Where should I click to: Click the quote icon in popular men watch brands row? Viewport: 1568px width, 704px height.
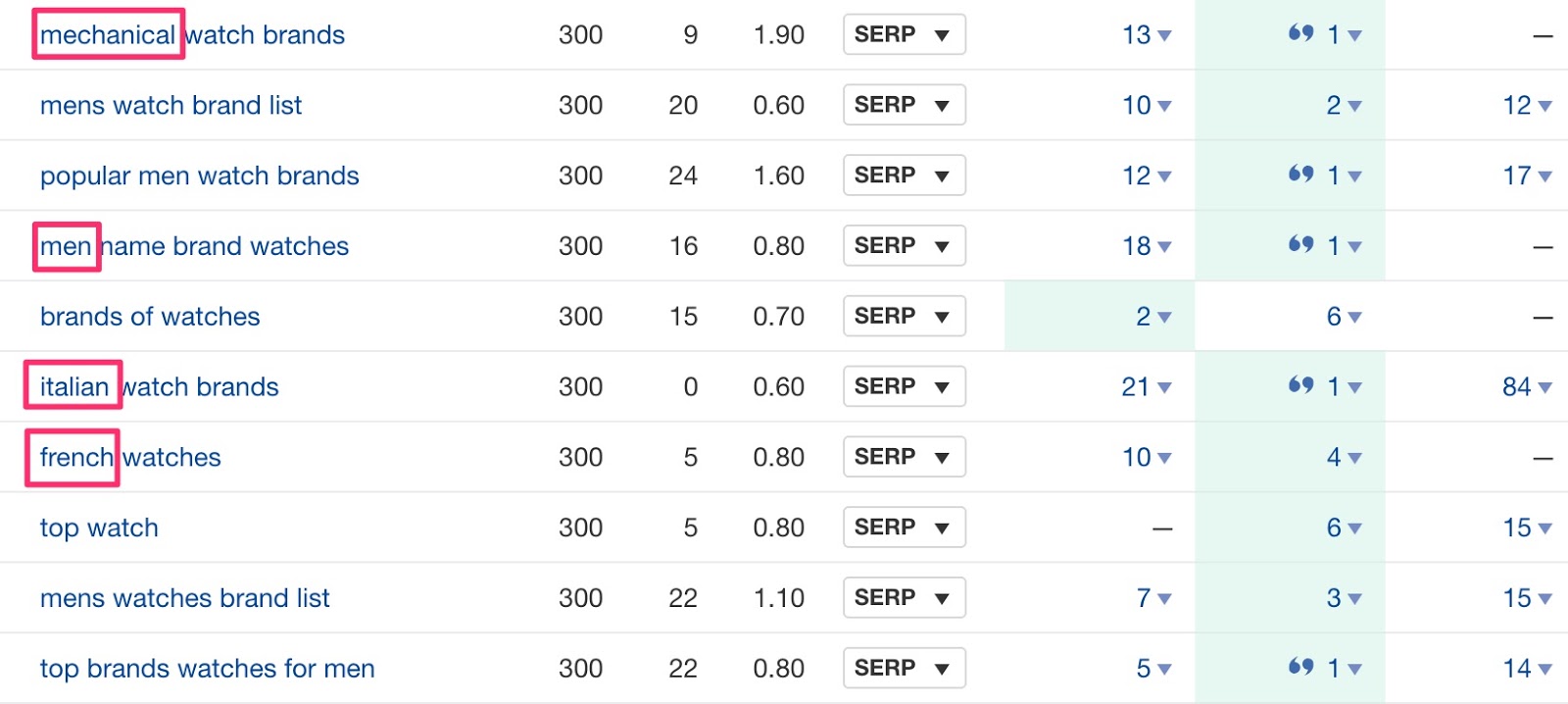point(1300,175)
